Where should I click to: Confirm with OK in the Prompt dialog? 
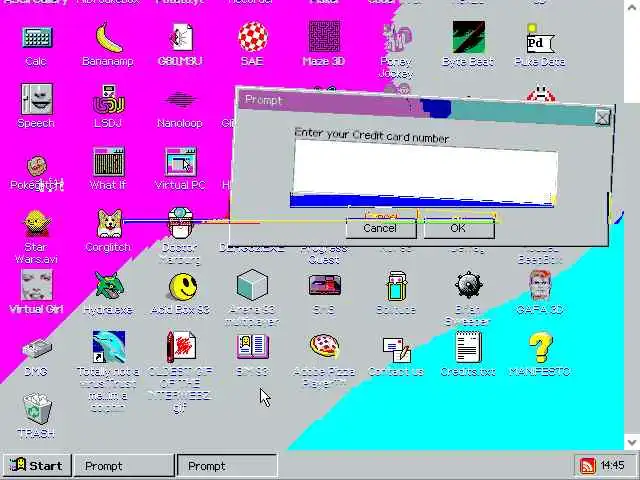459,228
